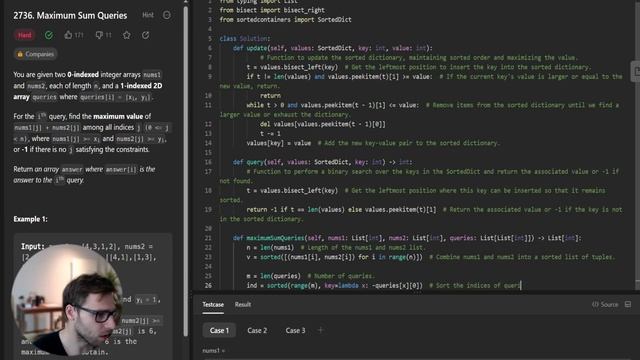640x360 pixels.
Task: Switch to the Result tab
Action: click(243, 304)
